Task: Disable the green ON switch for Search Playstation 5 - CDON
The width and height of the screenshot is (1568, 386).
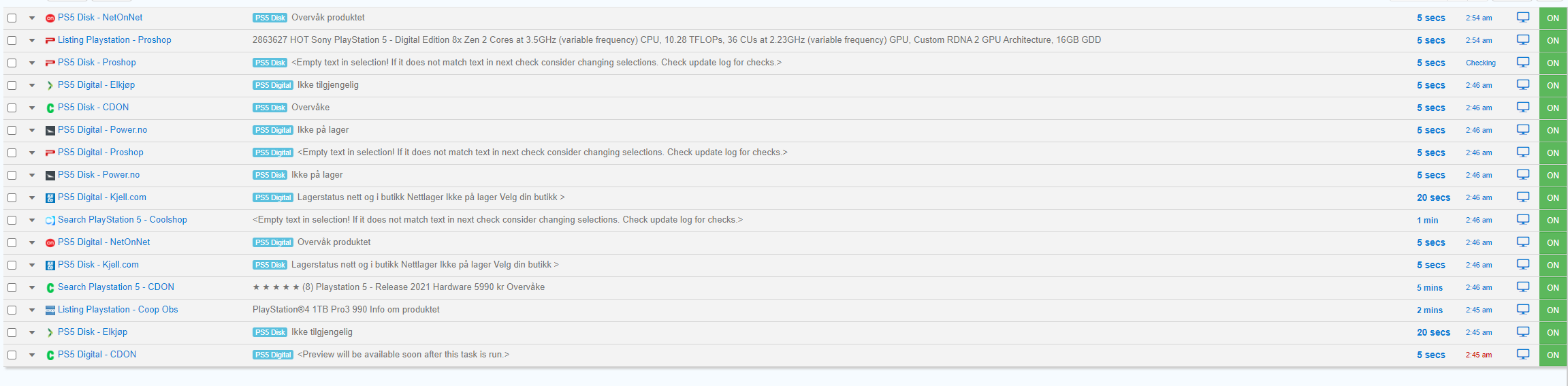Action: point(1553,287)
